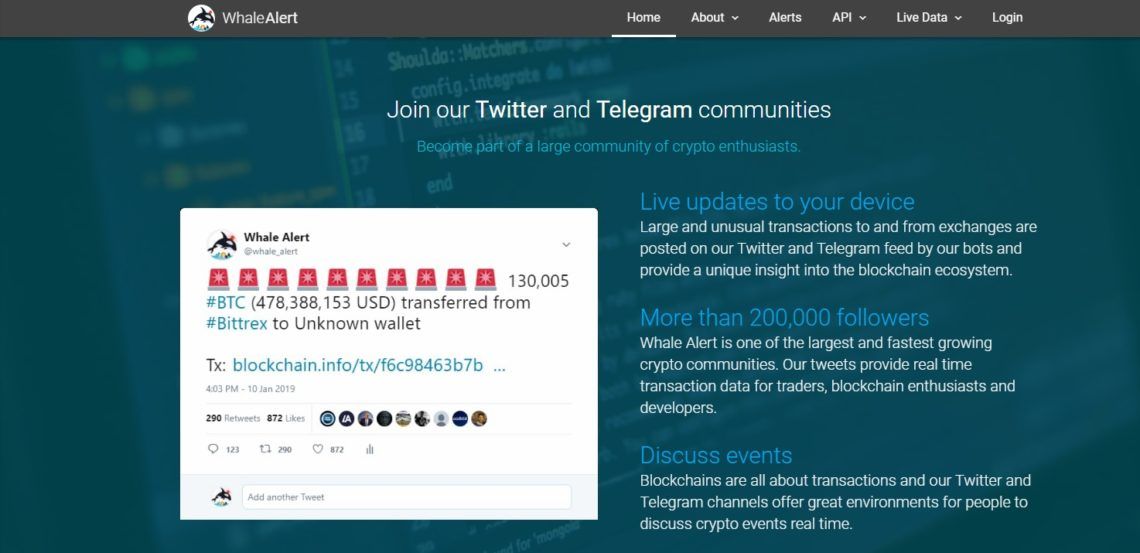
Task: Click the Add another Tweet field
Action: pos(406,497)
